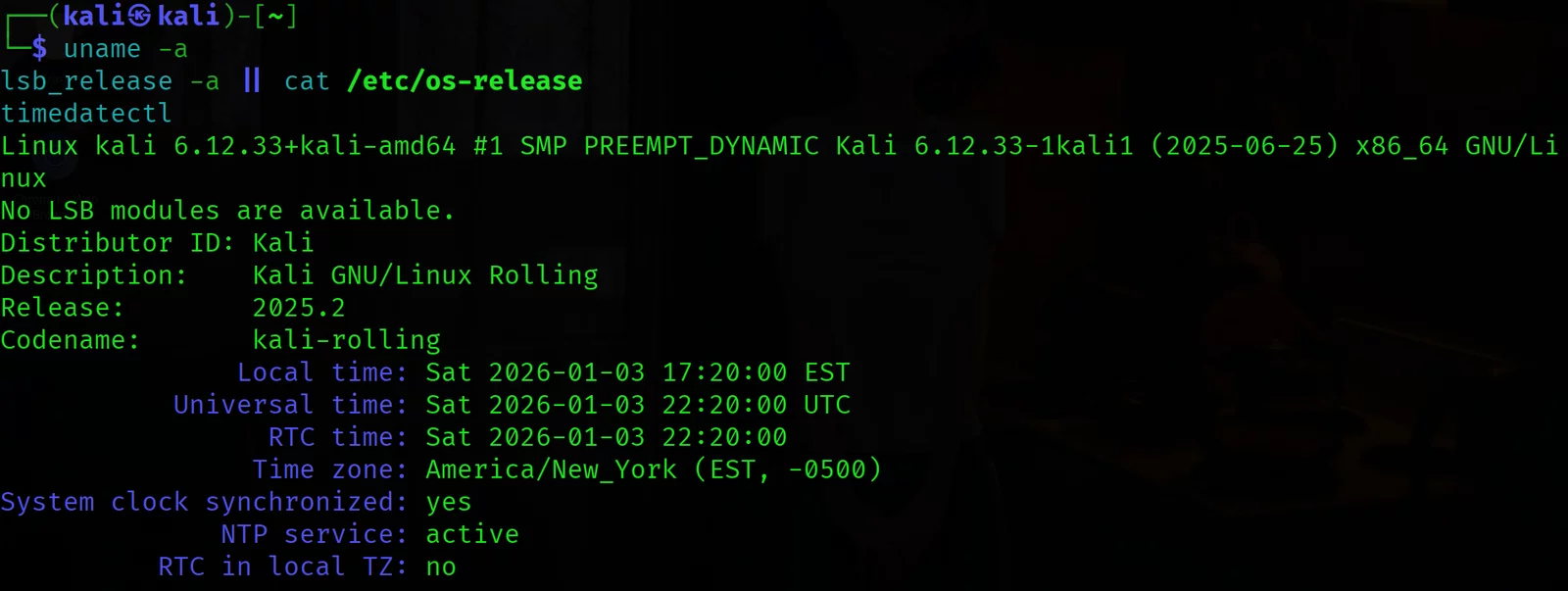
Task: Click the kernel version 6.12.33+kali-amd64
Action: 315,146
